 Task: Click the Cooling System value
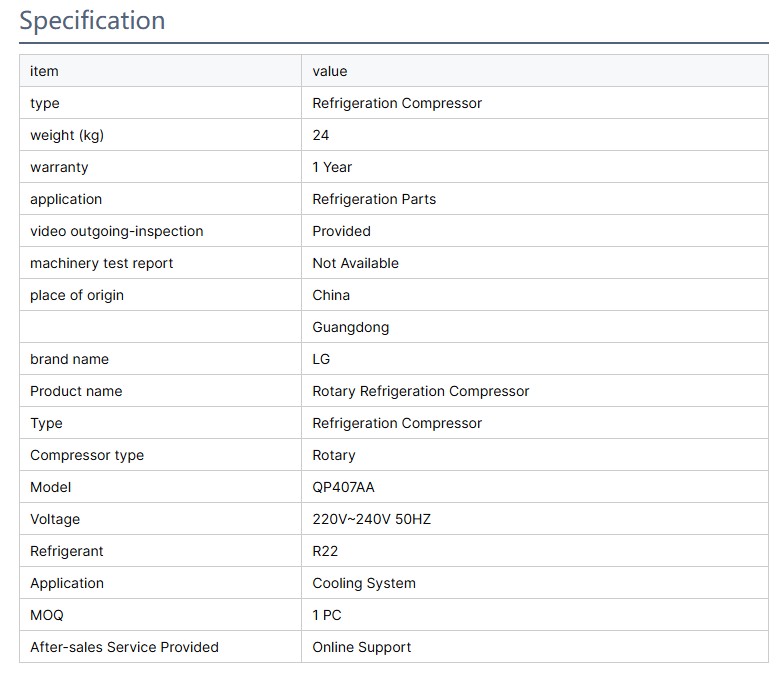[363, 583]
